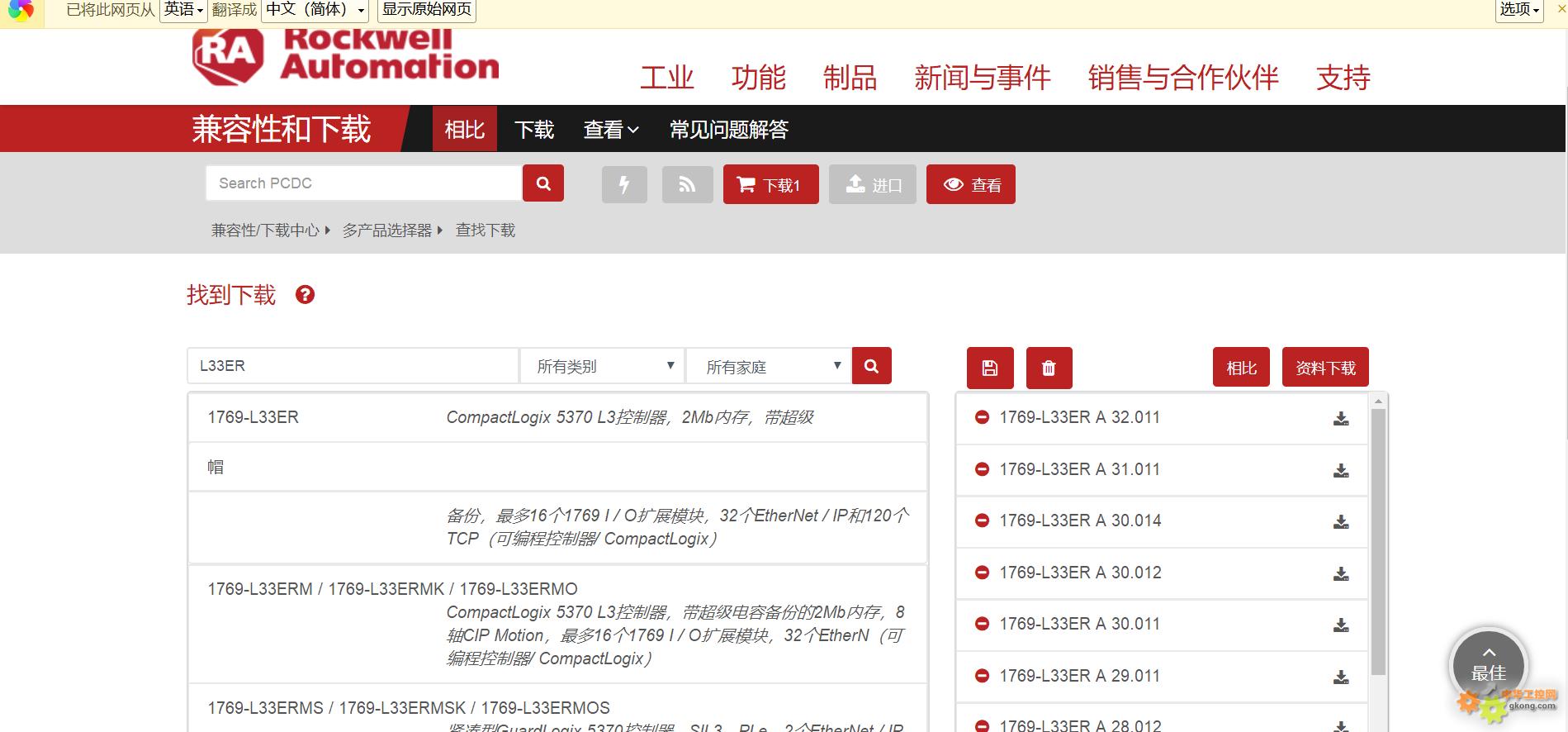
Task: Click the selected-list vertical scrollbar
Action: pos(1377,541)
